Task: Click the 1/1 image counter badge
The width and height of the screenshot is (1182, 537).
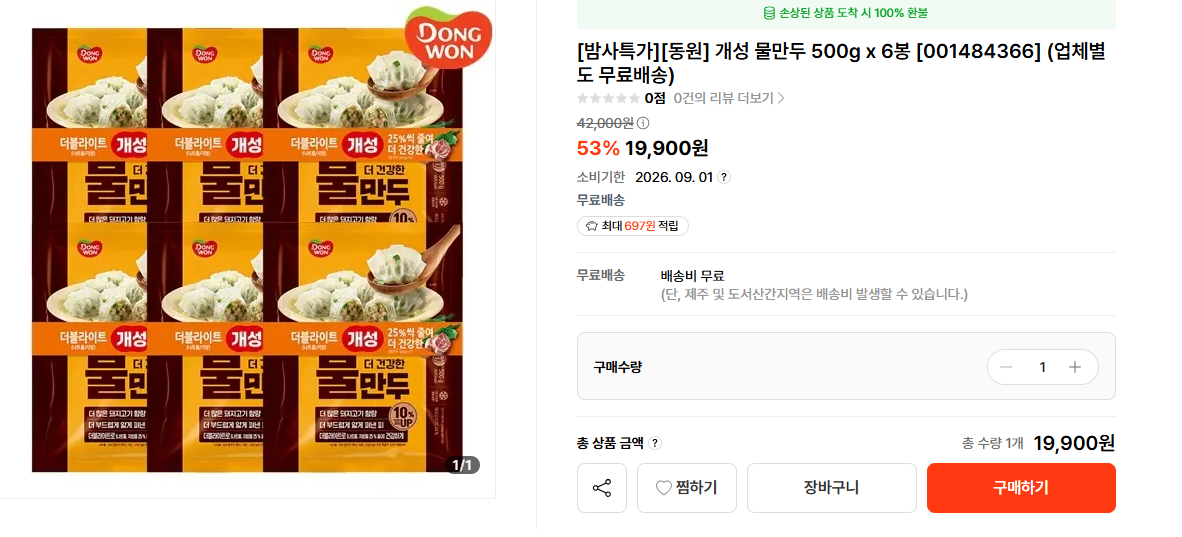Action: [462, 465]
